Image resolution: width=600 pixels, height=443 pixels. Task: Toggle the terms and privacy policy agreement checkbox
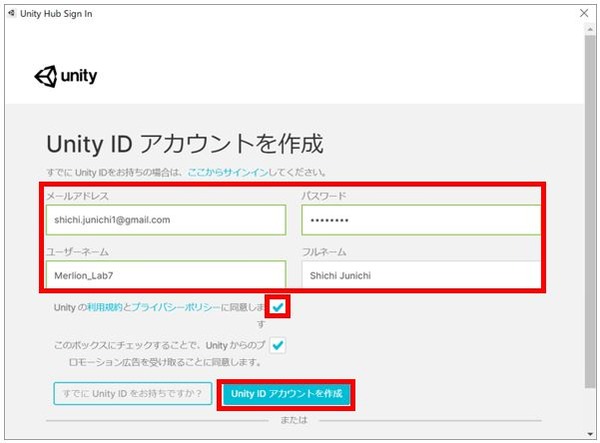click(278, 306)
